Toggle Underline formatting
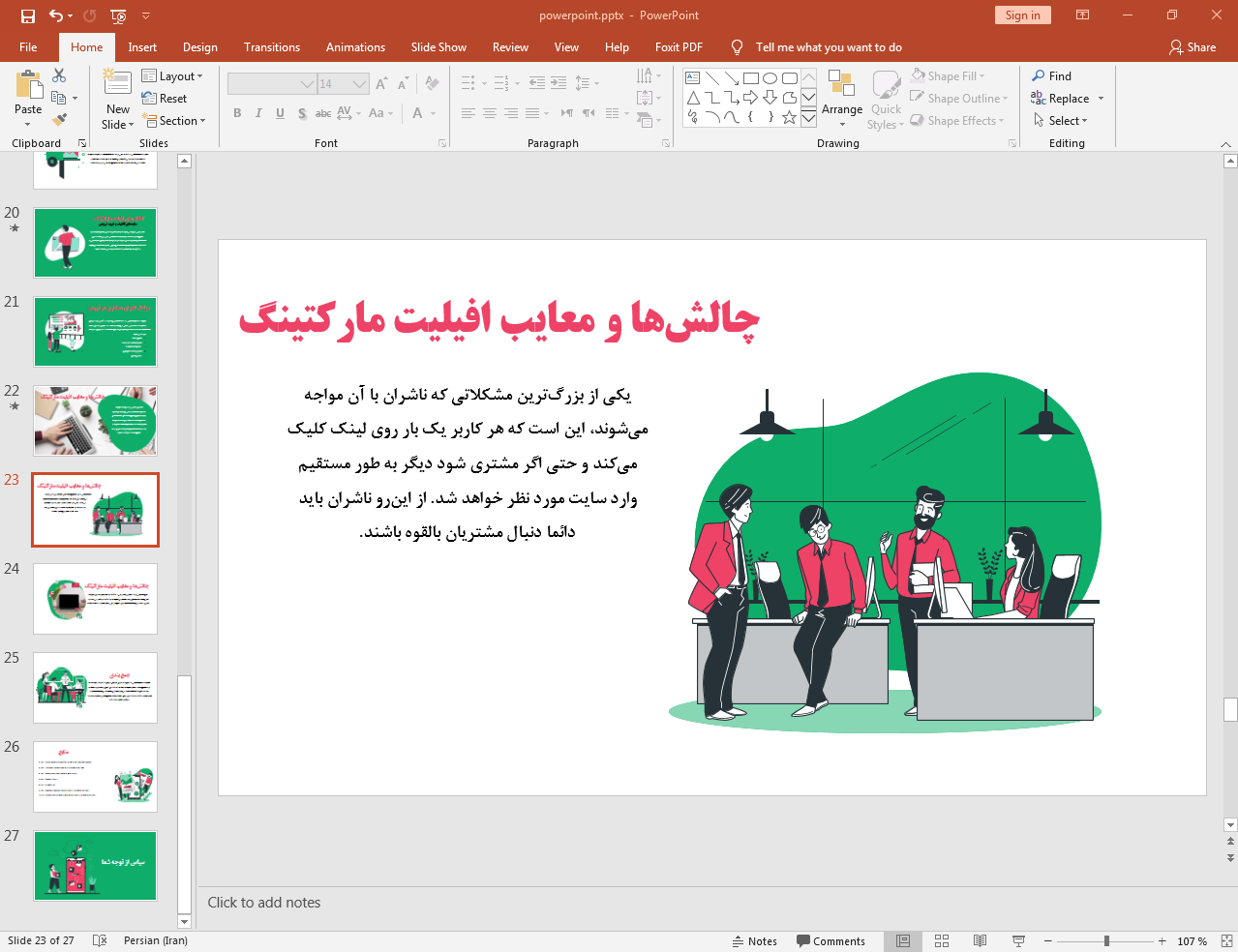The width and height of the screenshot is (1238, 952). pyautogui.click(x=280, y=113)
